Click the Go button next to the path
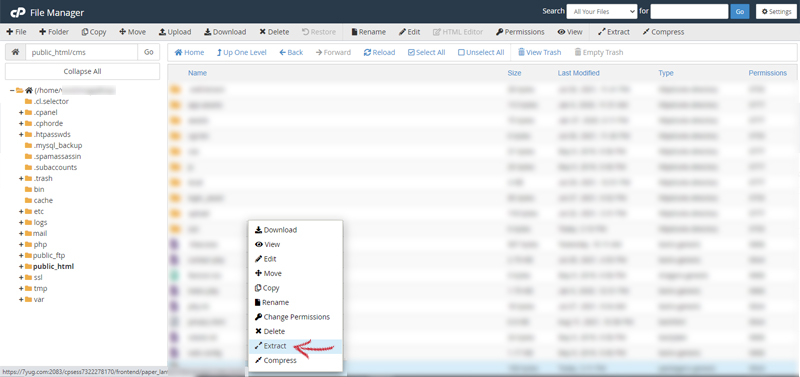800x377 pixels. (x=148, y=52)
